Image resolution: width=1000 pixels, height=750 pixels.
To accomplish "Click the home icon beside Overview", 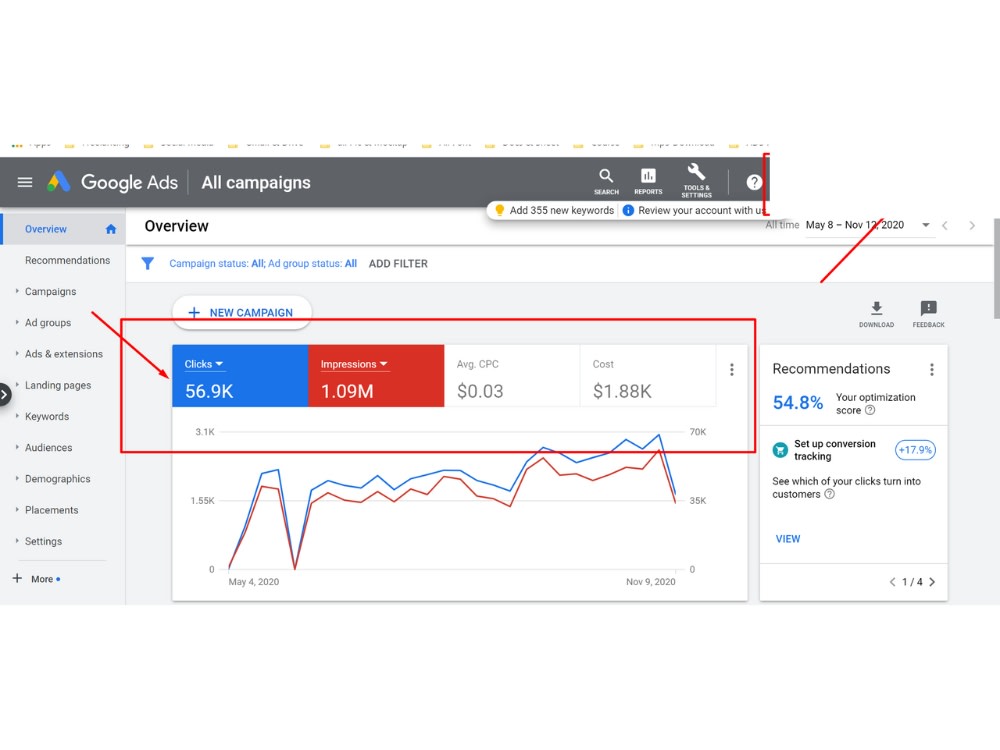I will (111, 229).
